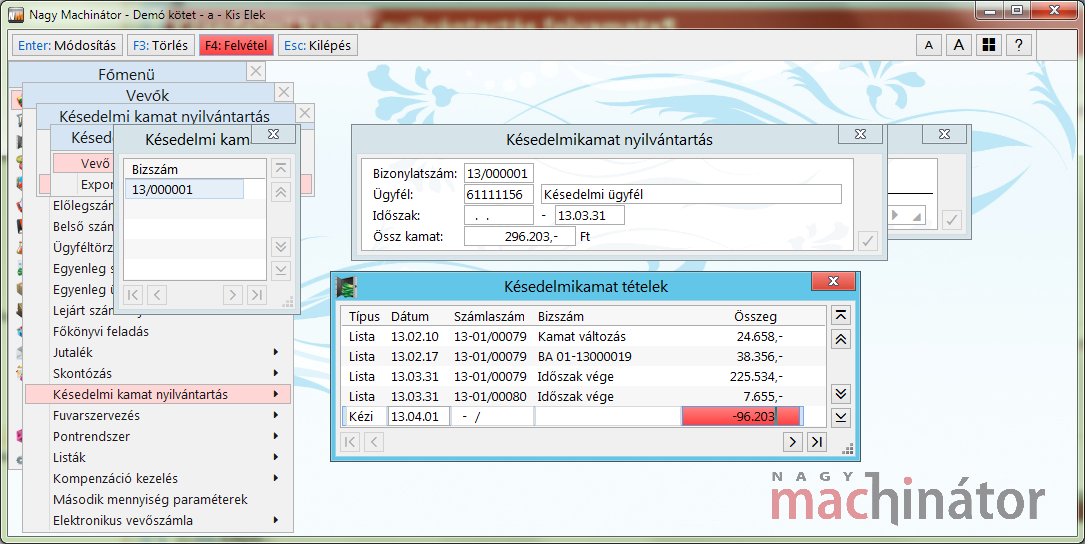The height and width of the screenshot is (544, 1085).
Task: Expand the Elektronikus vevőszámla submenu arrow
Action: [x=276, y=520]
